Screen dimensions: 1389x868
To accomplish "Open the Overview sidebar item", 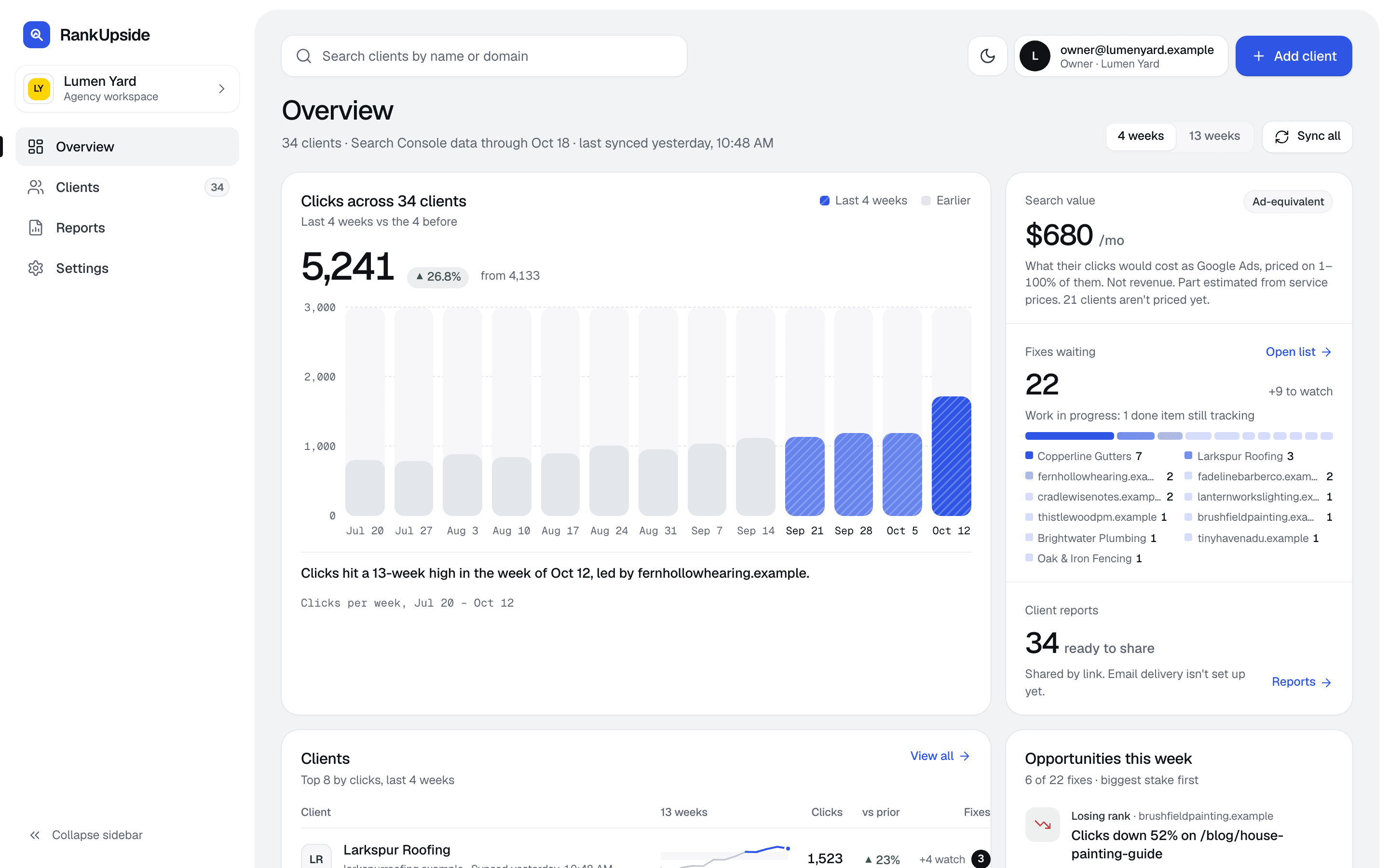I will click(x=127, y=147).
